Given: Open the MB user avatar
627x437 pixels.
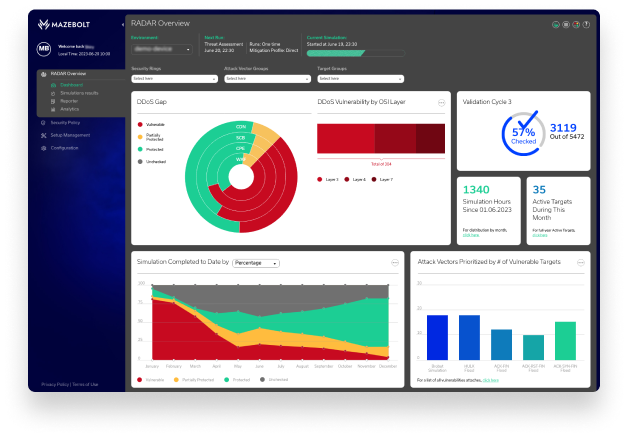Looking at the screenshot, I should click(x=44, y=47).
